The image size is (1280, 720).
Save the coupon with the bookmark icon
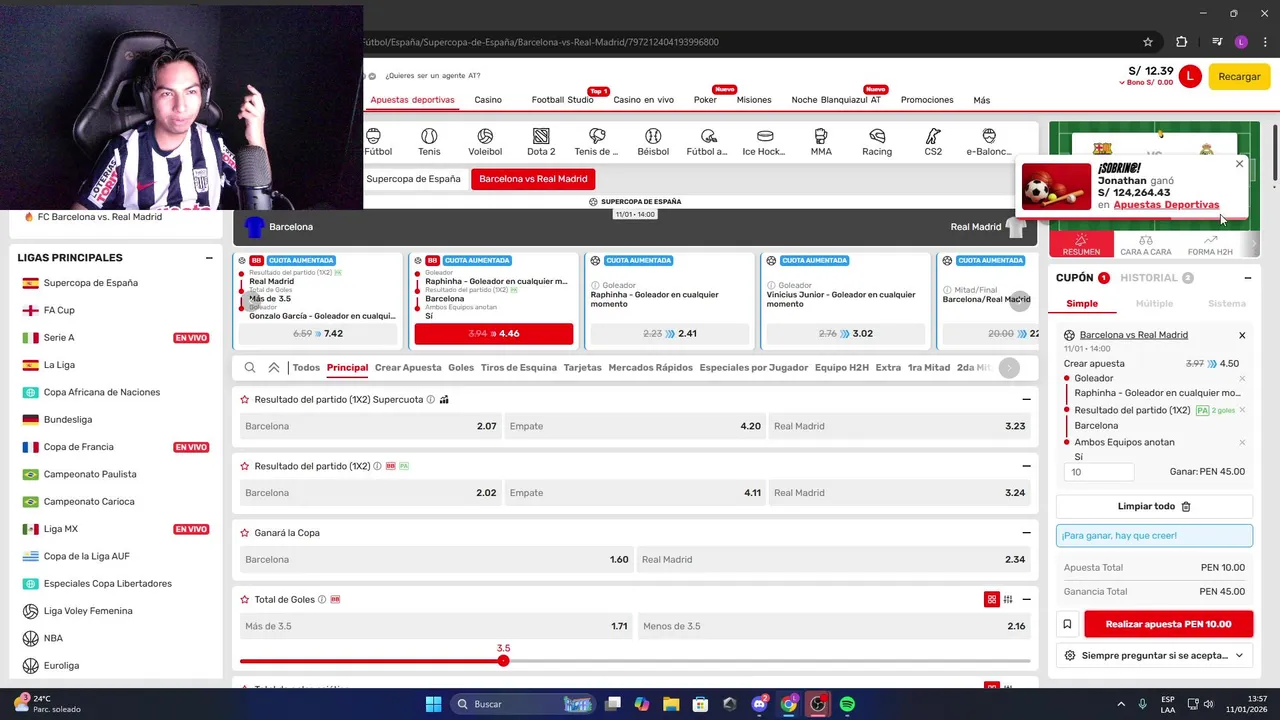(x=1067, y=624)
